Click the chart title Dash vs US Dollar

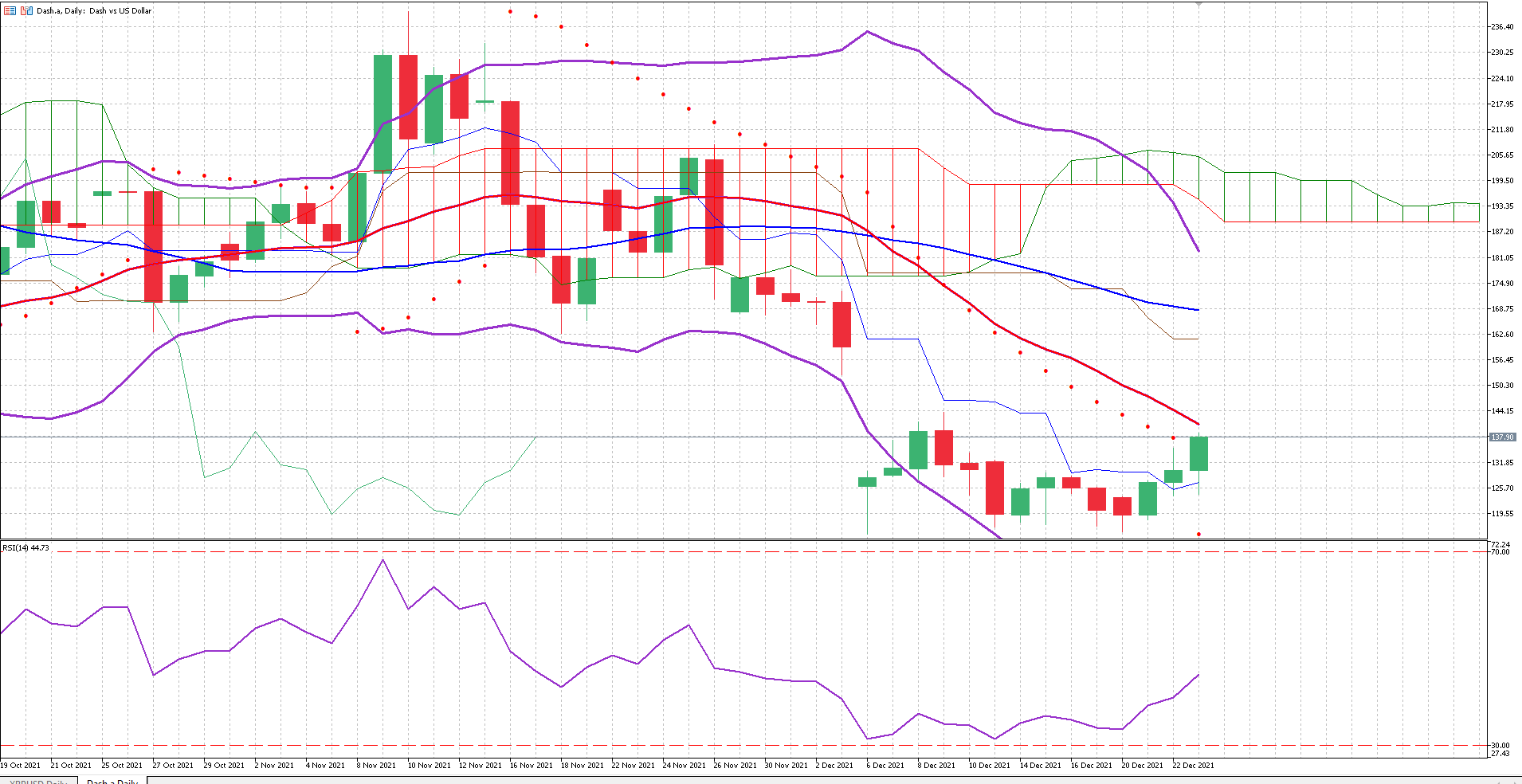120,11
